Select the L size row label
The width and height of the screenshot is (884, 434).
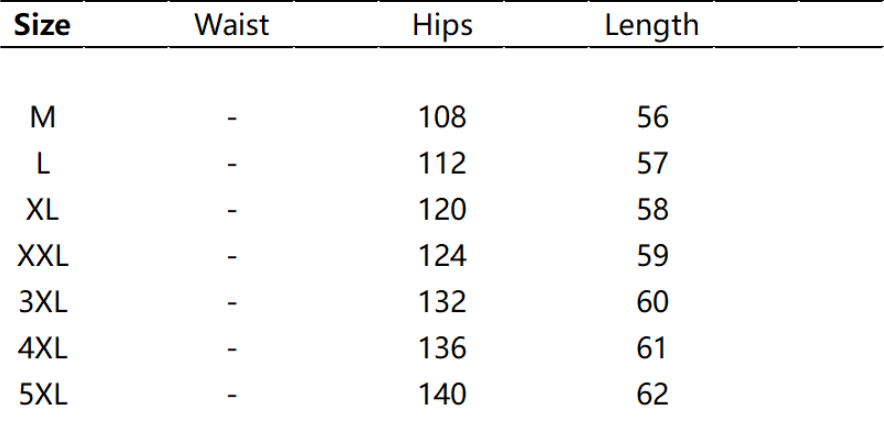(x=42, y=164)
